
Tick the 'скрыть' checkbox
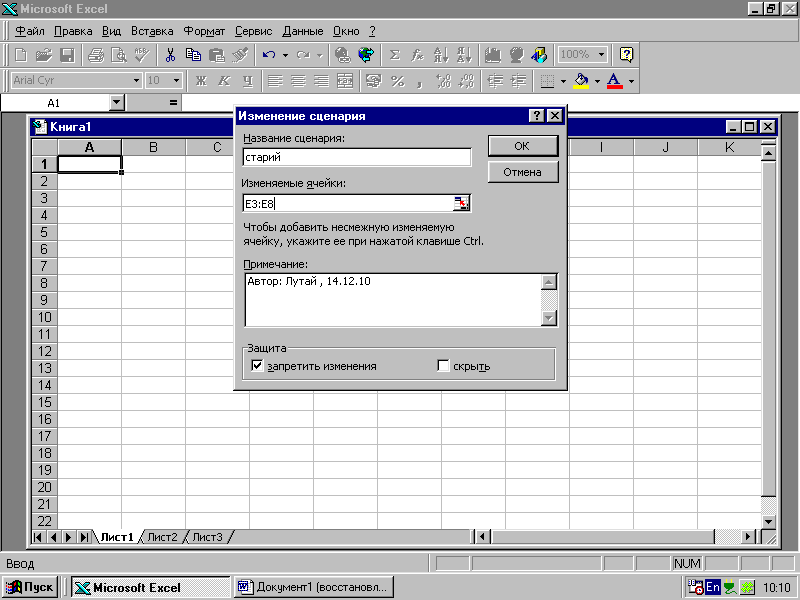pyautogui.click(x=443, y=366)
